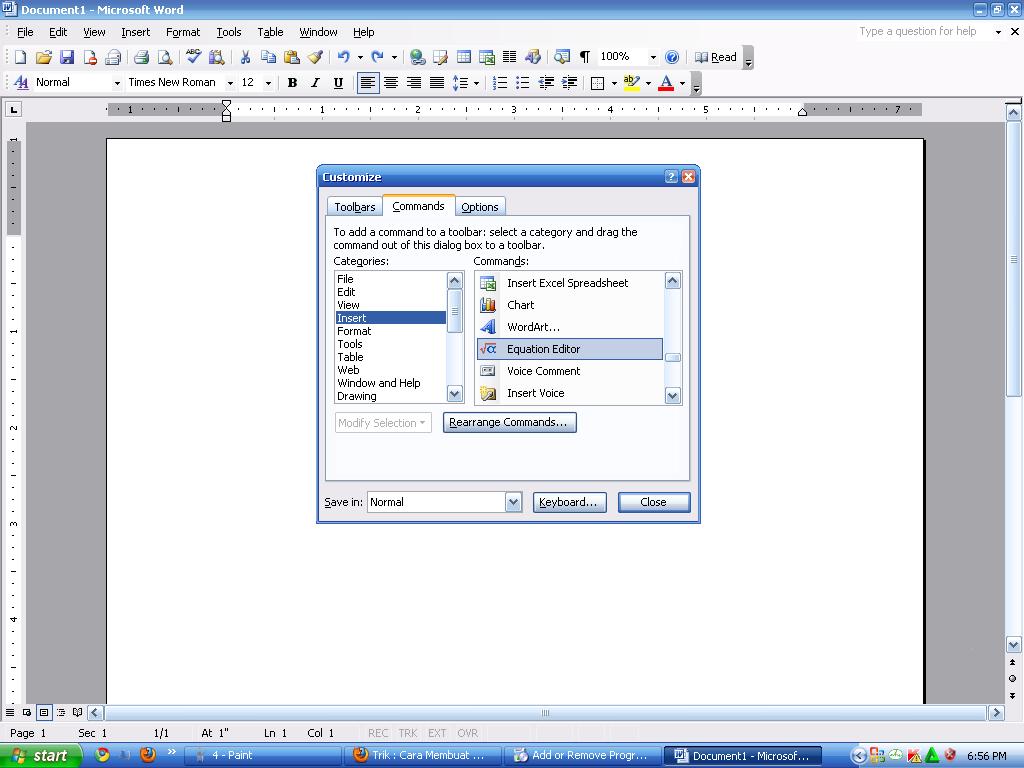This screenshot has width=1024, height=768.
Task: Toggle Italic formatting
Action: (x=315, y=83)
